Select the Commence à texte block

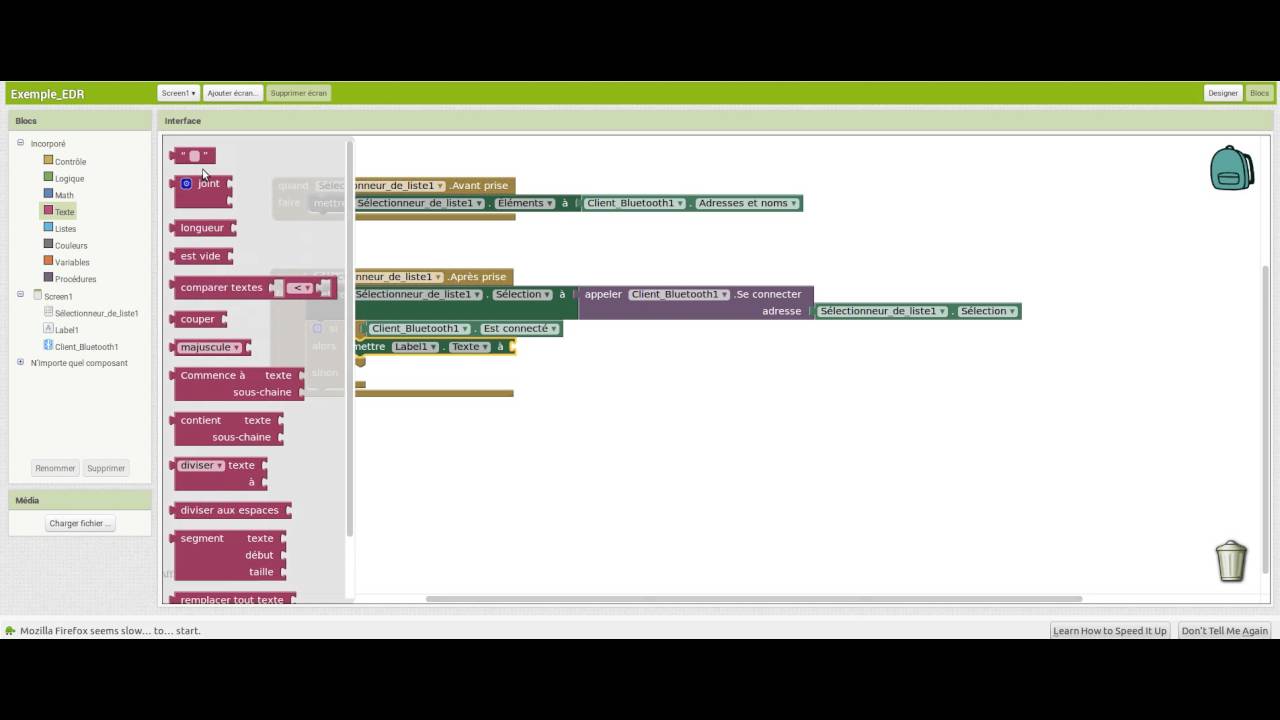coord(239,384)
